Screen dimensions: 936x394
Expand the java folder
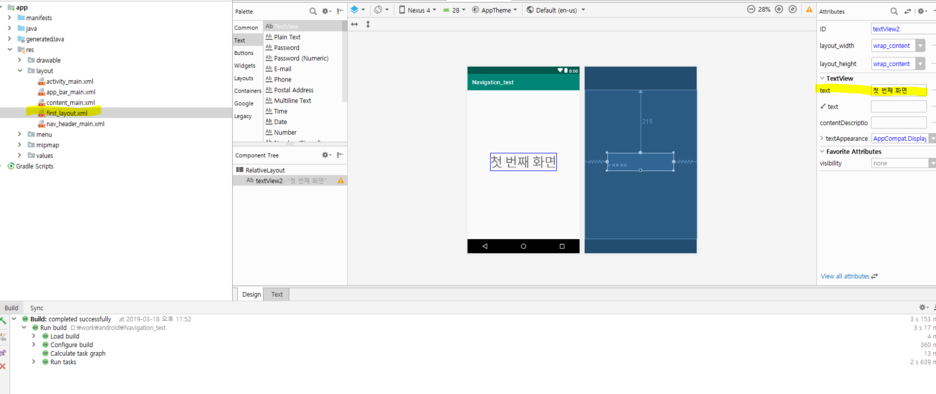(10, 29)
